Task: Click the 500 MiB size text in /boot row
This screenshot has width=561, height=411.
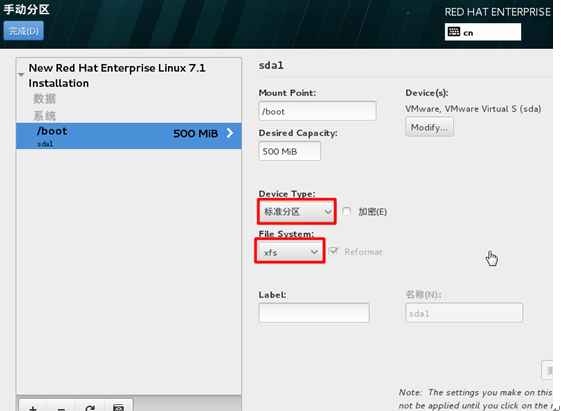Action: pos(196,133)
